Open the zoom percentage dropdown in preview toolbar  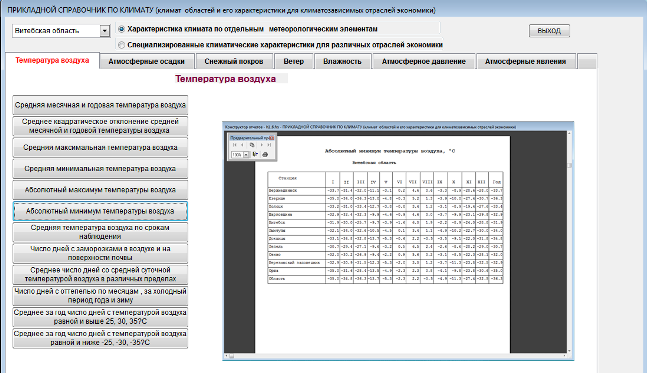click(x=246, y=155)
